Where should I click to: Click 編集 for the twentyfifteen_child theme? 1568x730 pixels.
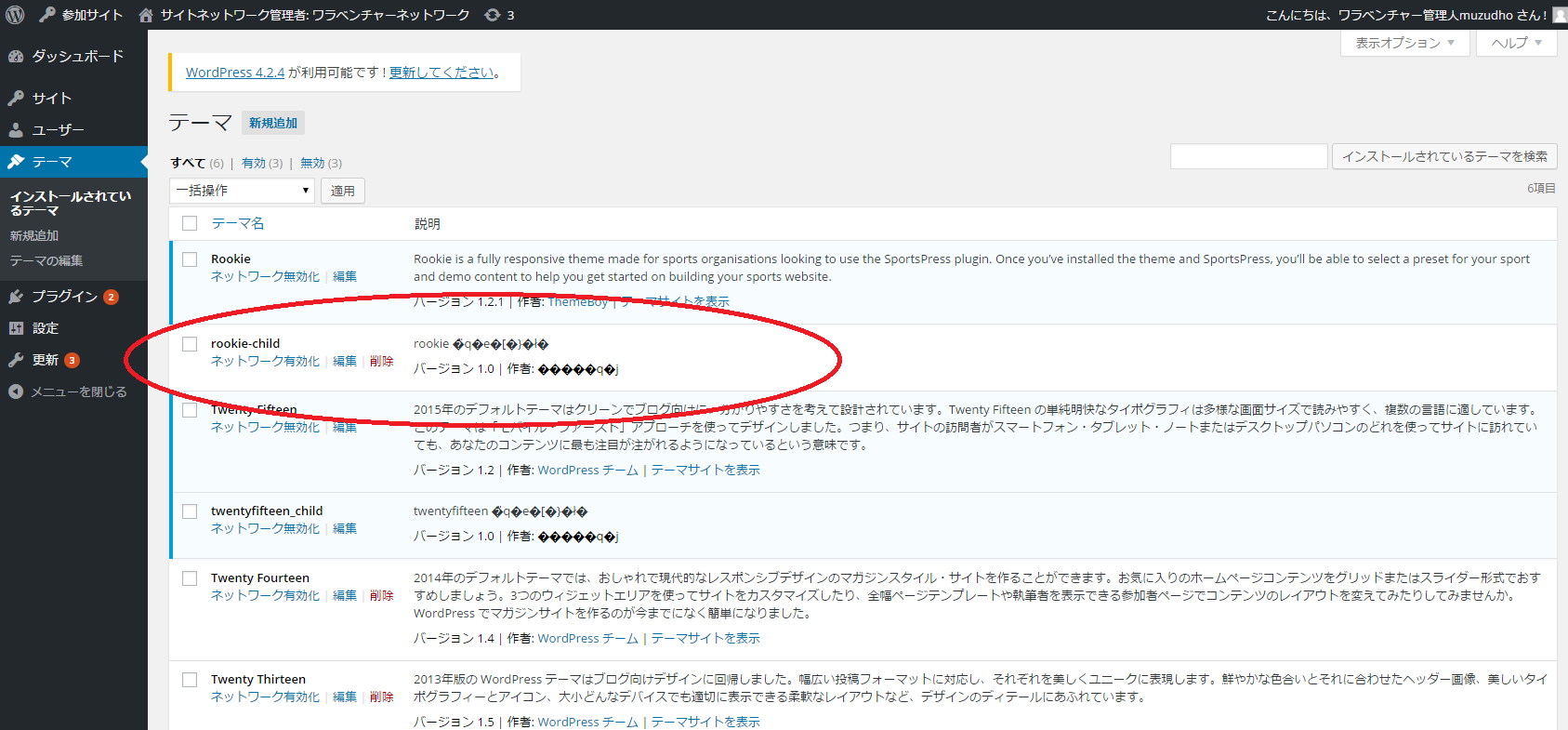(345, 529)
